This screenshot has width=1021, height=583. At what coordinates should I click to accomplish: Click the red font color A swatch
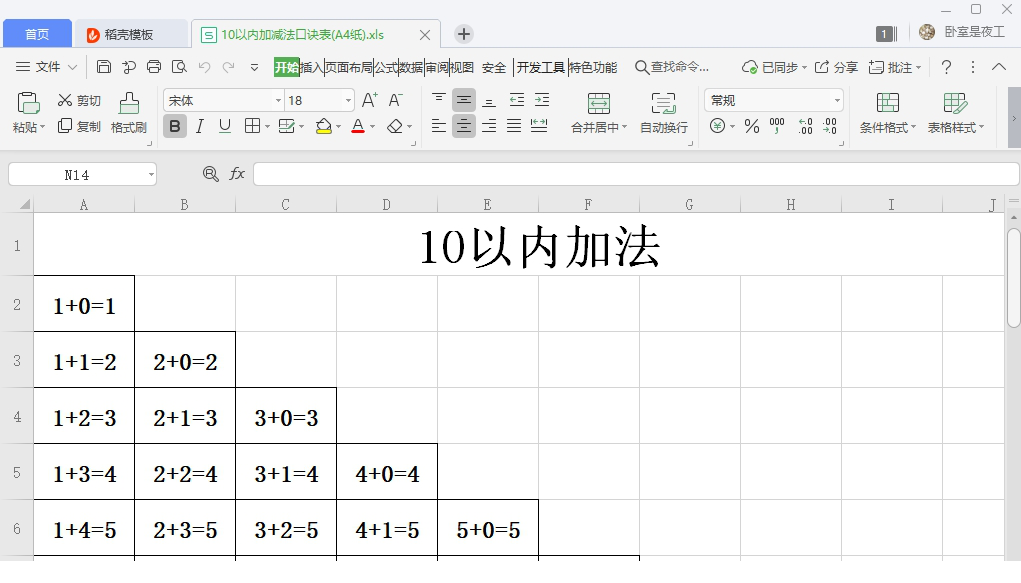pos(357,126)
